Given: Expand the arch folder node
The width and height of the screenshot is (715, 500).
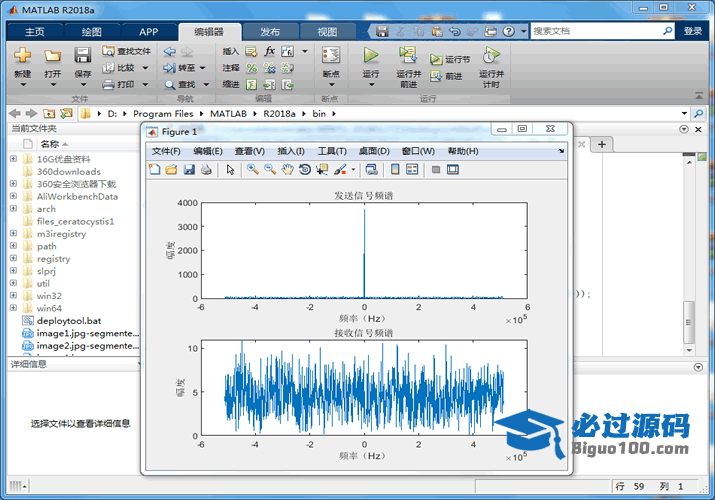Looking at the screenshot, I should 13,208.
